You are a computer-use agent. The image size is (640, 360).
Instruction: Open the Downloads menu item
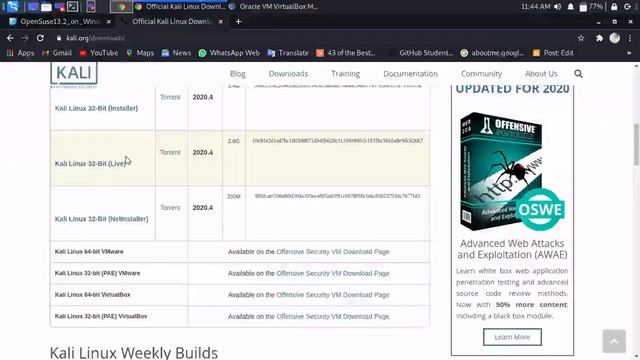pos(288,74)
